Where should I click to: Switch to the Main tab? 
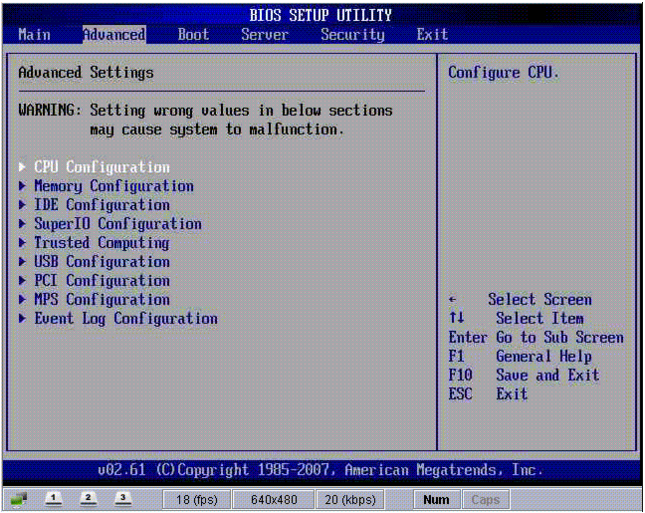[x=34, y=34]
